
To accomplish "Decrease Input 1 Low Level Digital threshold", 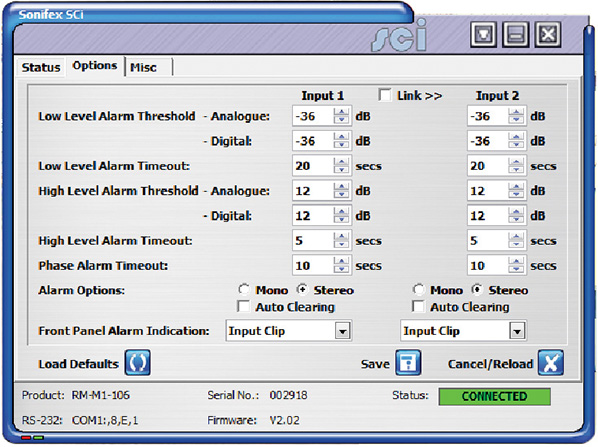I will click(341, 145).
